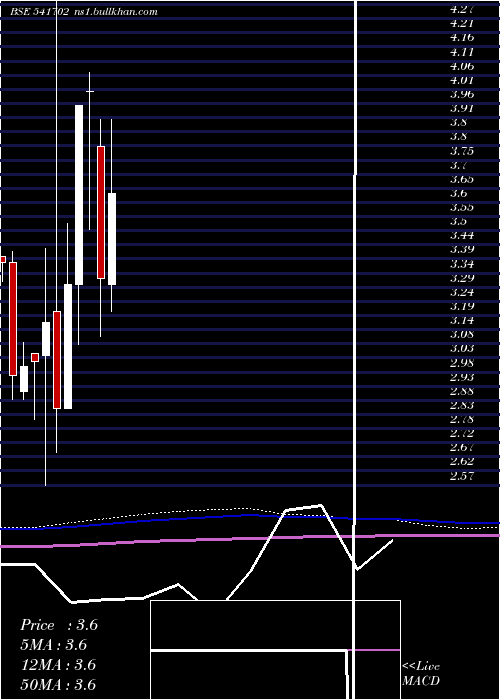The width and height of the screenshot is (500, 700).
Task: Select the 3.08 price axis label
Action: pos(462,334)
